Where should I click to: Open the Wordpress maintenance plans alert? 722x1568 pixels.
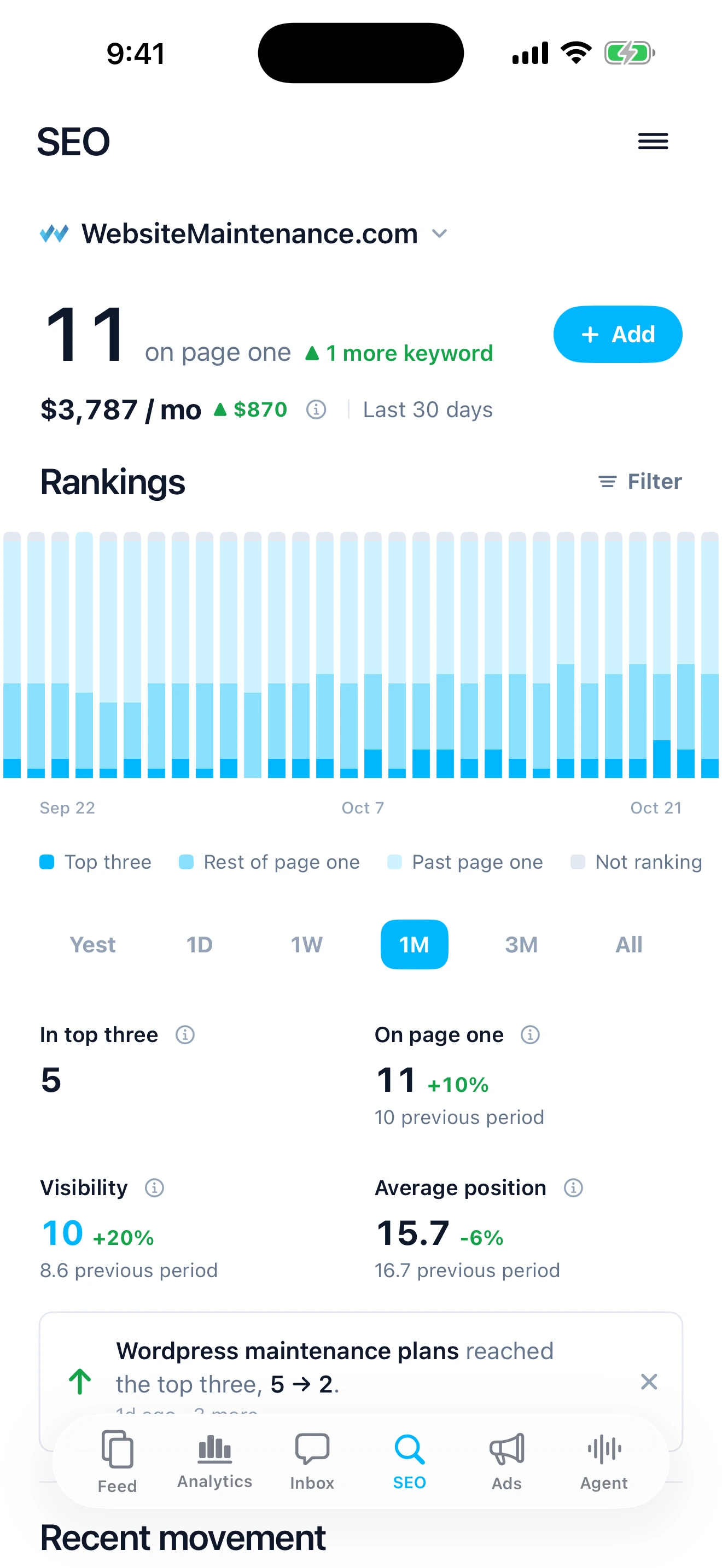360,1380
